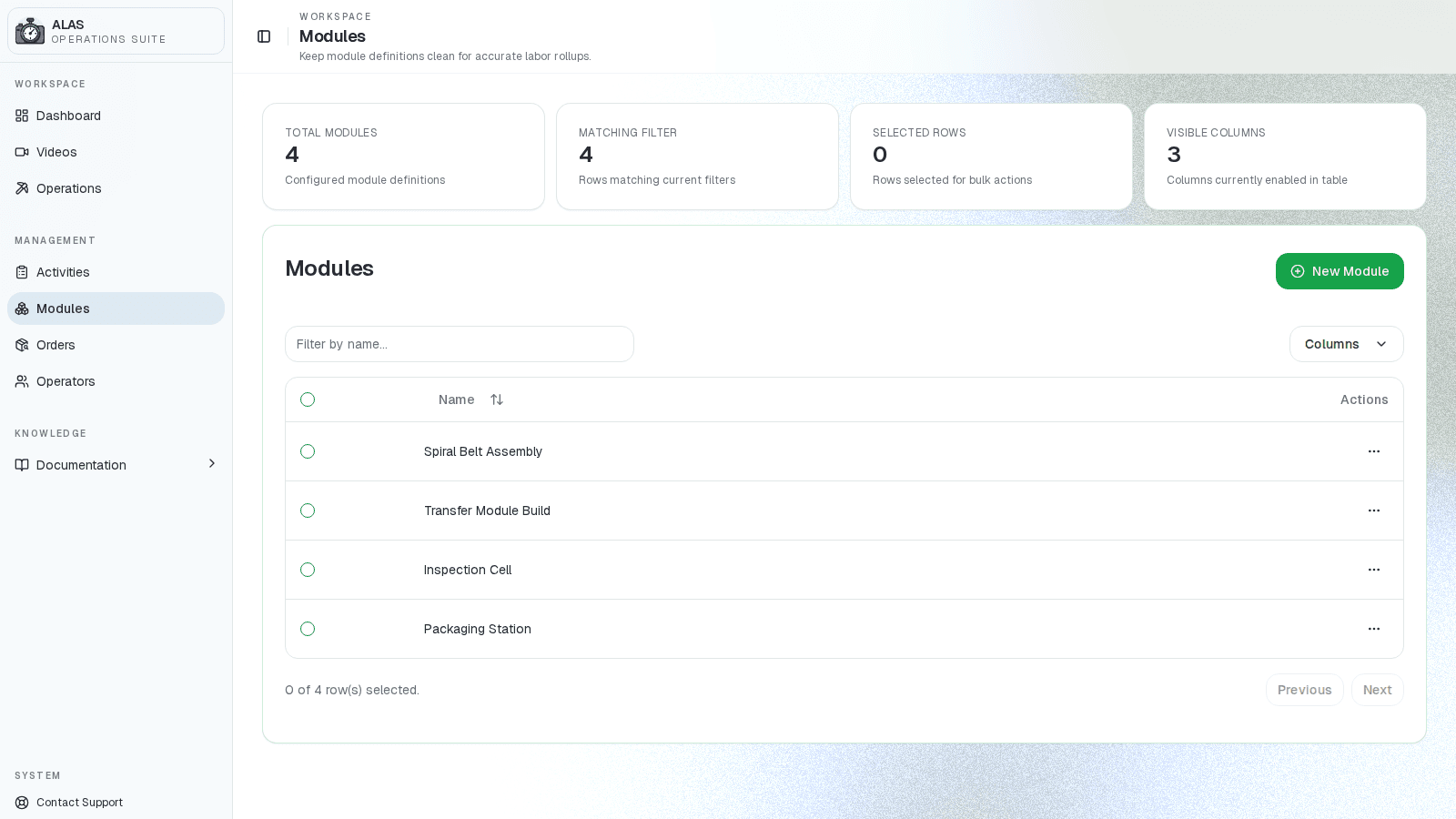The height and width of the screenshot is (819, 1456).
Task: Go to Dashboard in sidebar
Action: [116, 116]
